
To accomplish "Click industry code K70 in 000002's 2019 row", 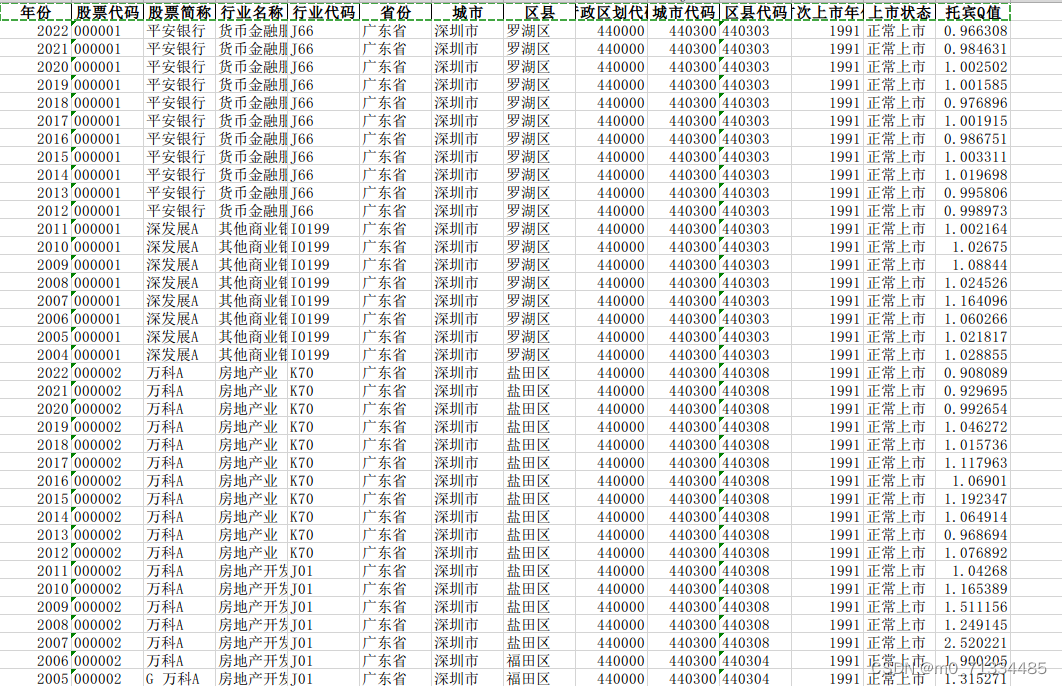I will click(323, 427).
